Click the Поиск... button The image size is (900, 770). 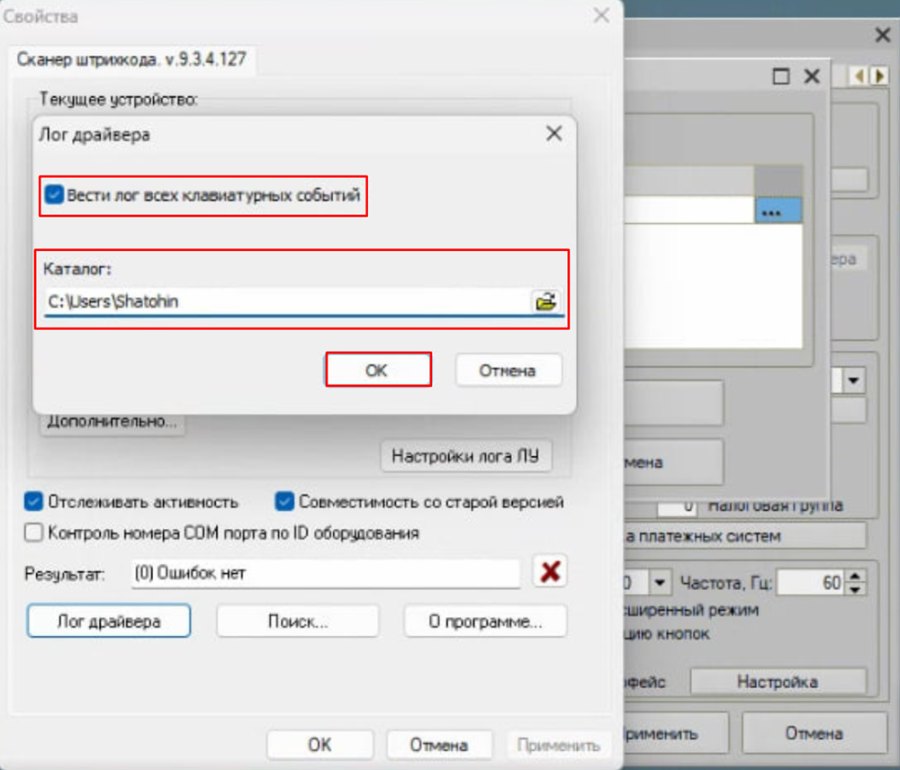click(298, 621)
